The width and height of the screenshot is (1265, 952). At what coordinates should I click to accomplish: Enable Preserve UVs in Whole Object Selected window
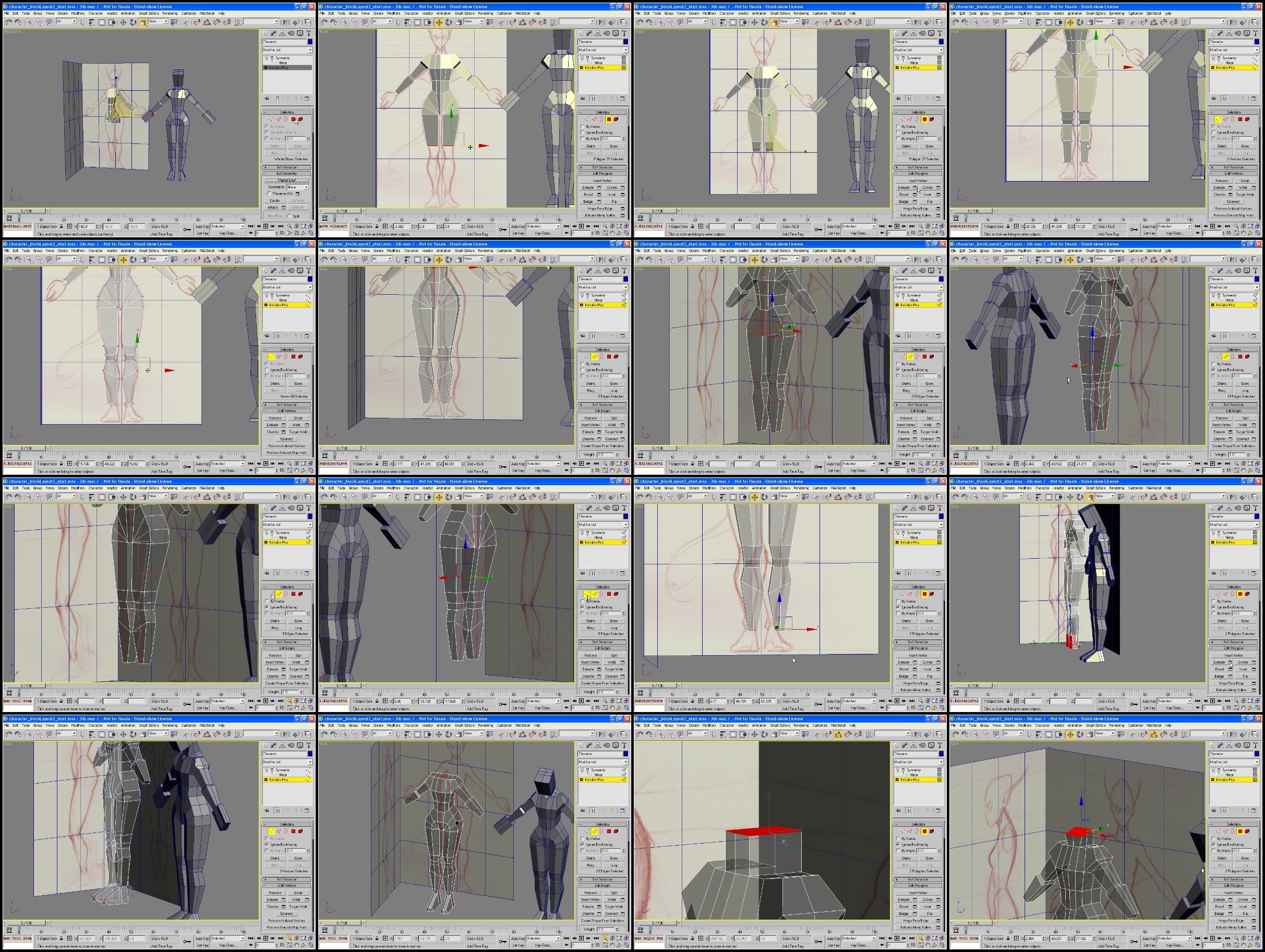pos(269,194)
